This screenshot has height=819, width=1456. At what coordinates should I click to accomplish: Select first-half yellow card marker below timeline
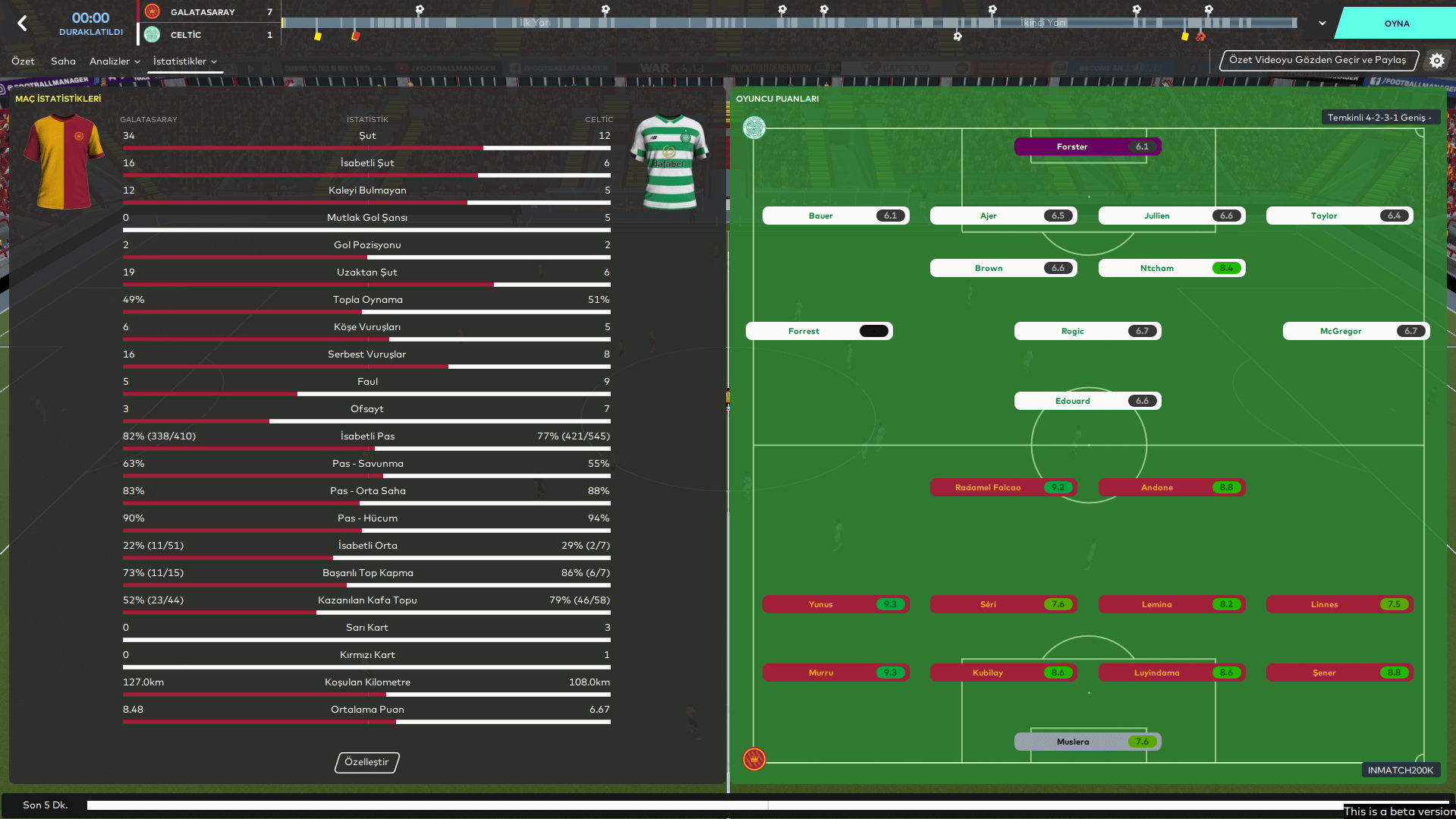coord(318,36)
